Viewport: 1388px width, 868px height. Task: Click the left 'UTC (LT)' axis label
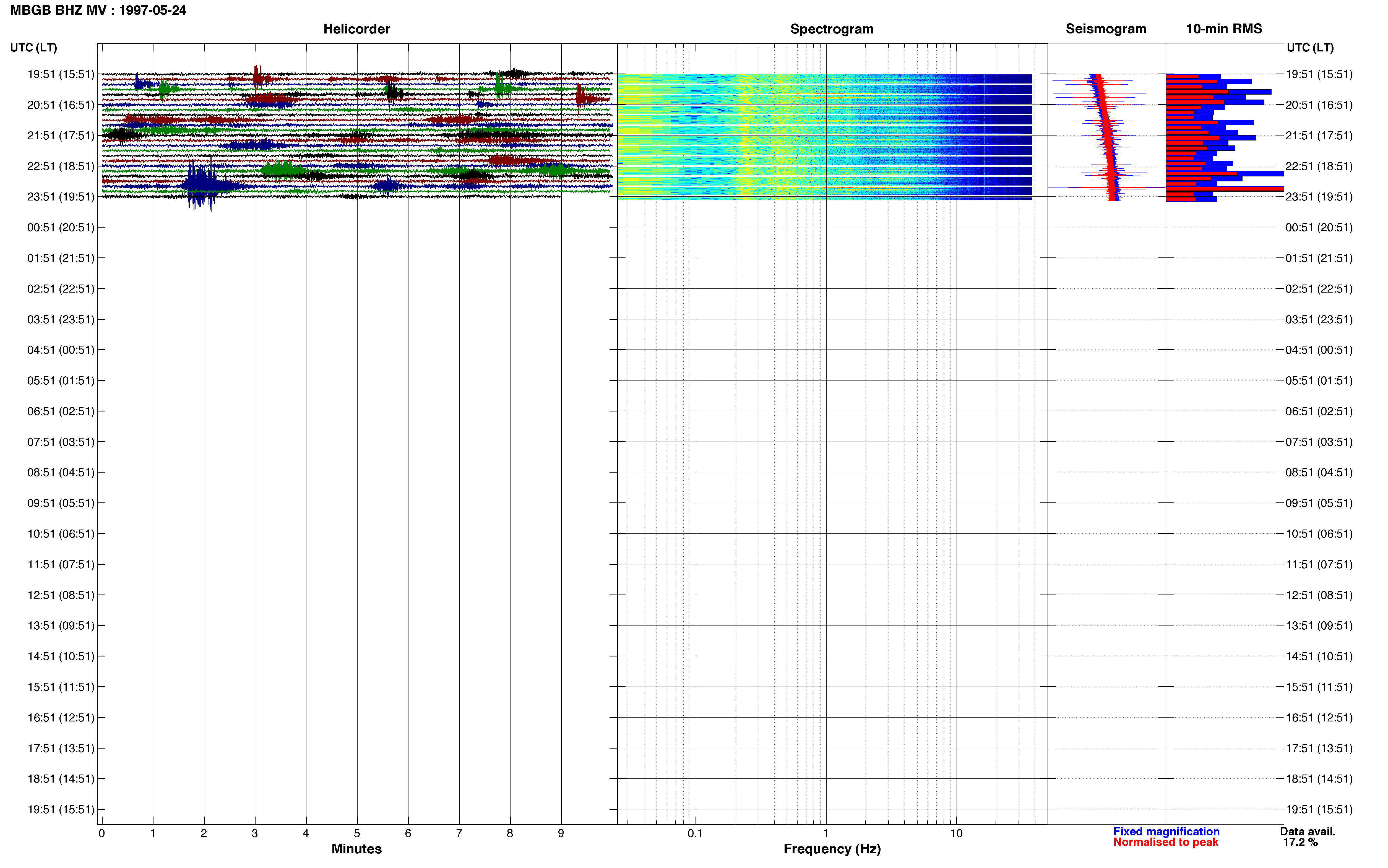coord(33,48)
